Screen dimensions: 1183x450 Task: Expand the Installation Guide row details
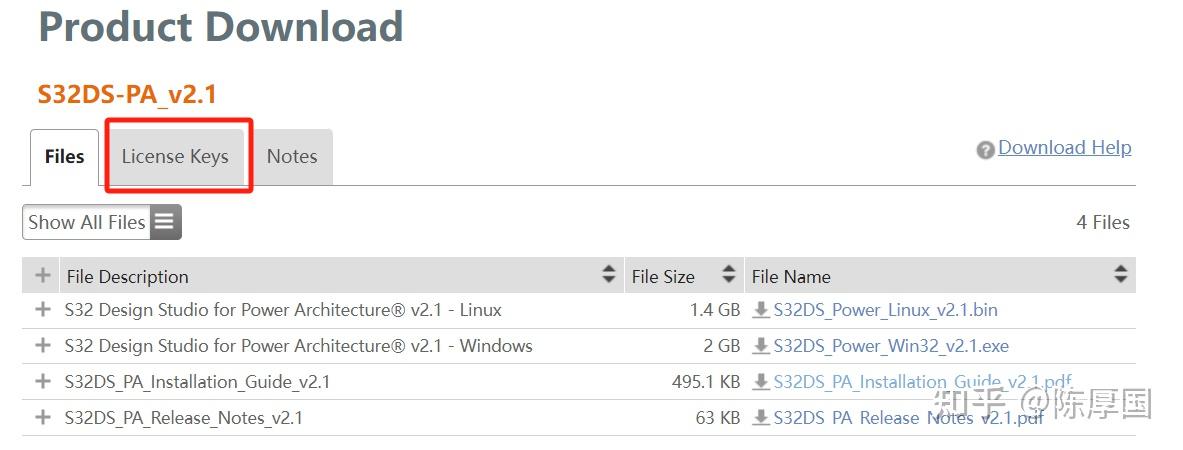pos(43,382)
